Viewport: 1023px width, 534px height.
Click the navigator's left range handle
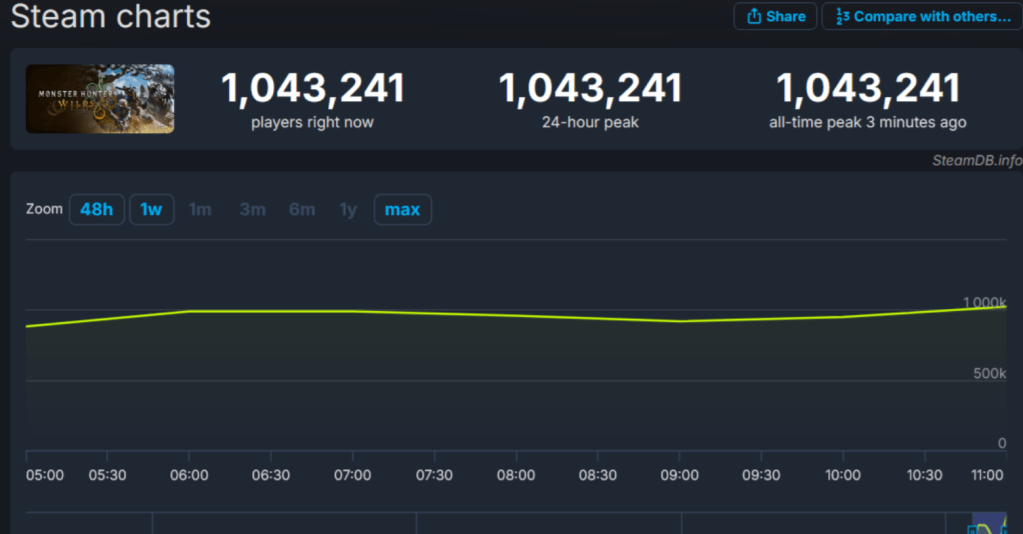coord(971,528)
